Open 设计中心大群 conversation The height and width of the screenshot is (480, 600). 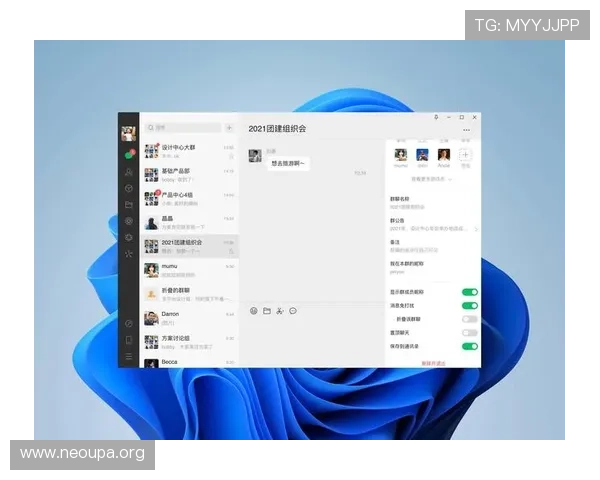(189, 151)
